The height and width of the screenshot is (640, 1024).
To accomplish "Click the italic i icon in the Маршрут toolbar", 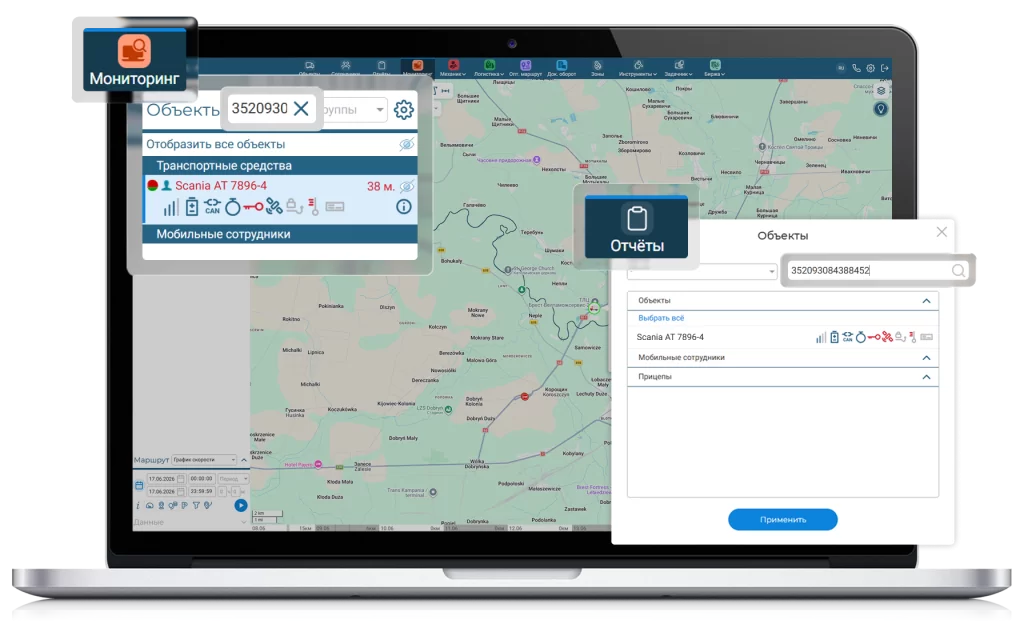I will 138,505.
